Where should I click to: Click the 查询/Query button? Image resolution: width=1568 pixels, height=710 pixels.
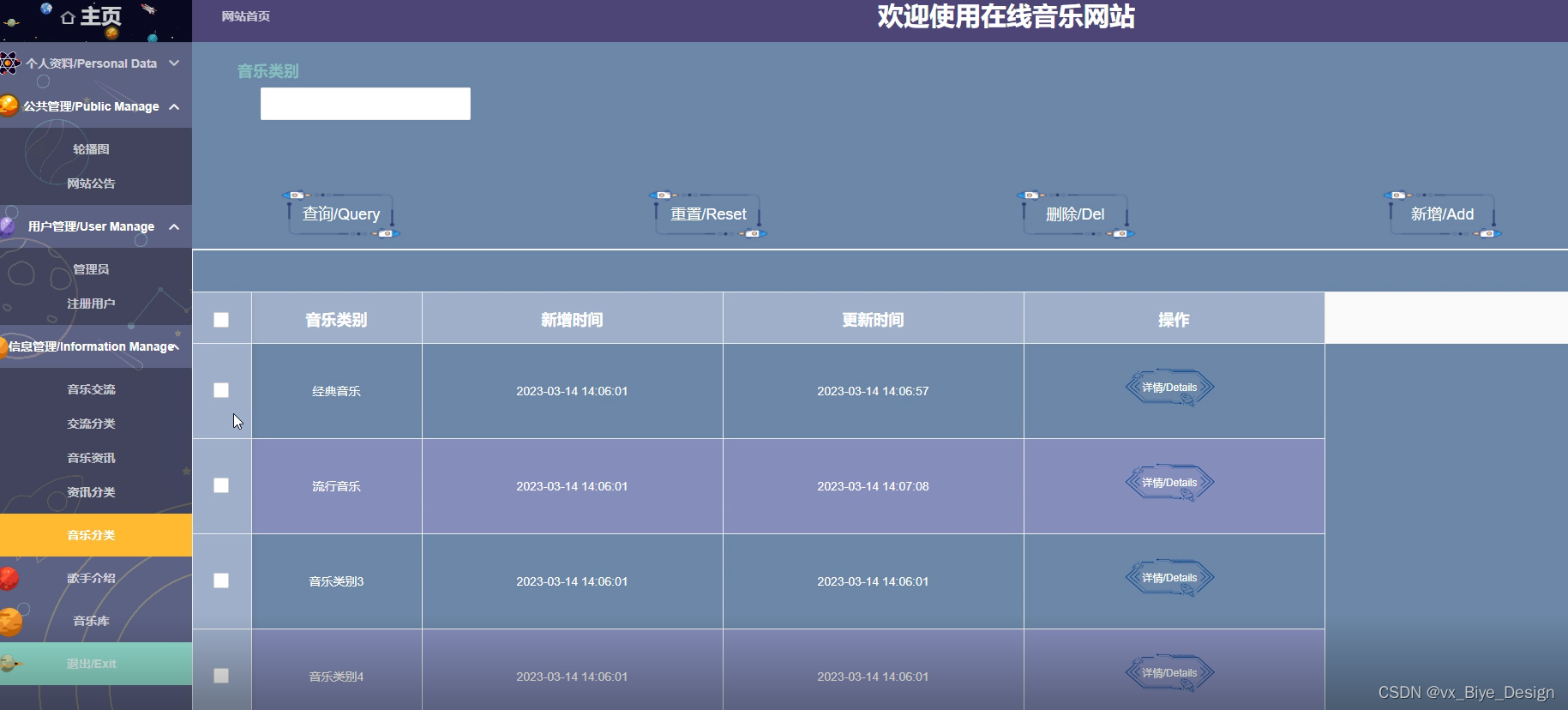(x=341, y=214)
